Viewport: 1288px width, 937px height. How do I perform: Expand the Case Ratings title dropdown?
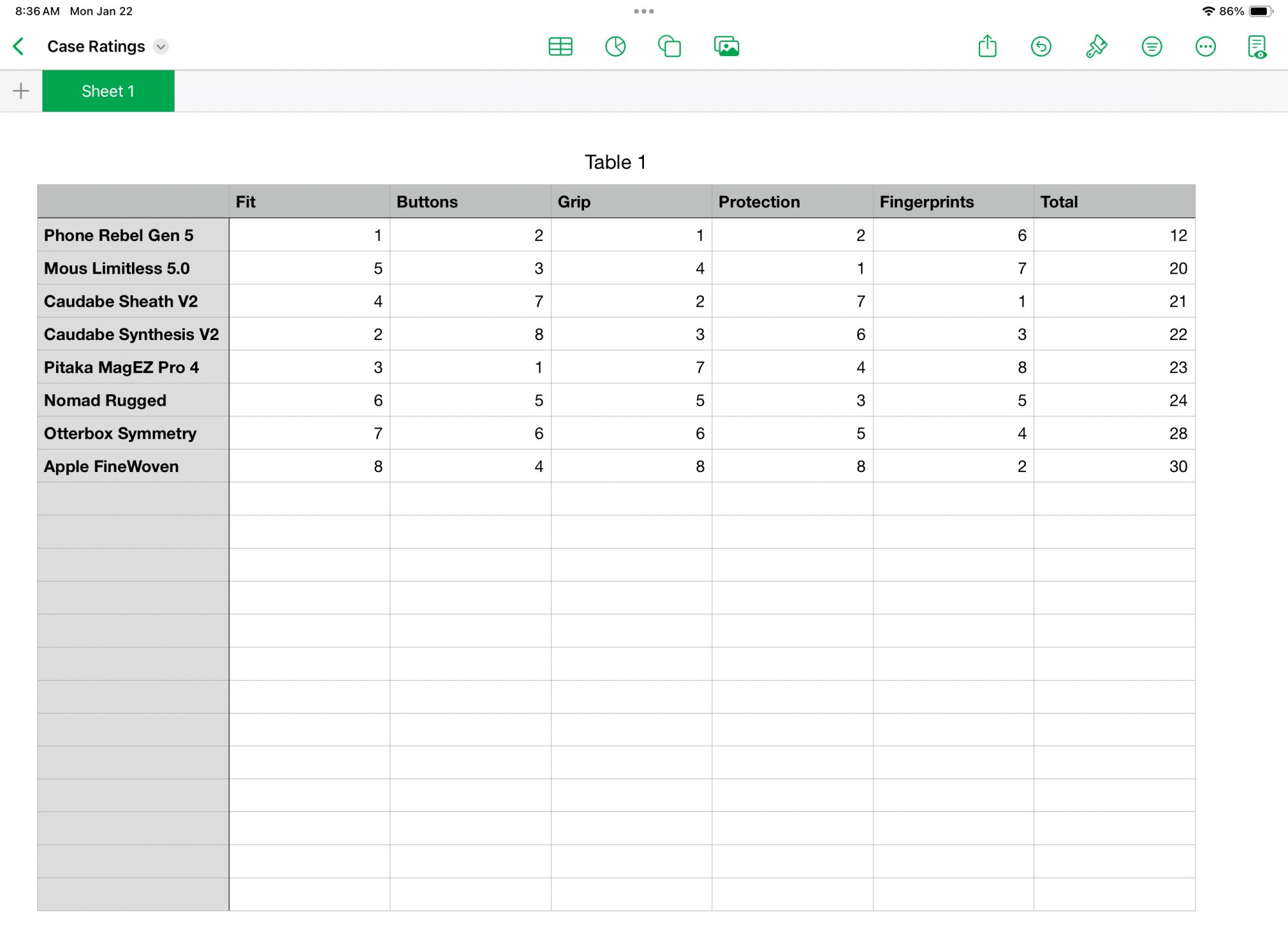click(x=161, y=46)
